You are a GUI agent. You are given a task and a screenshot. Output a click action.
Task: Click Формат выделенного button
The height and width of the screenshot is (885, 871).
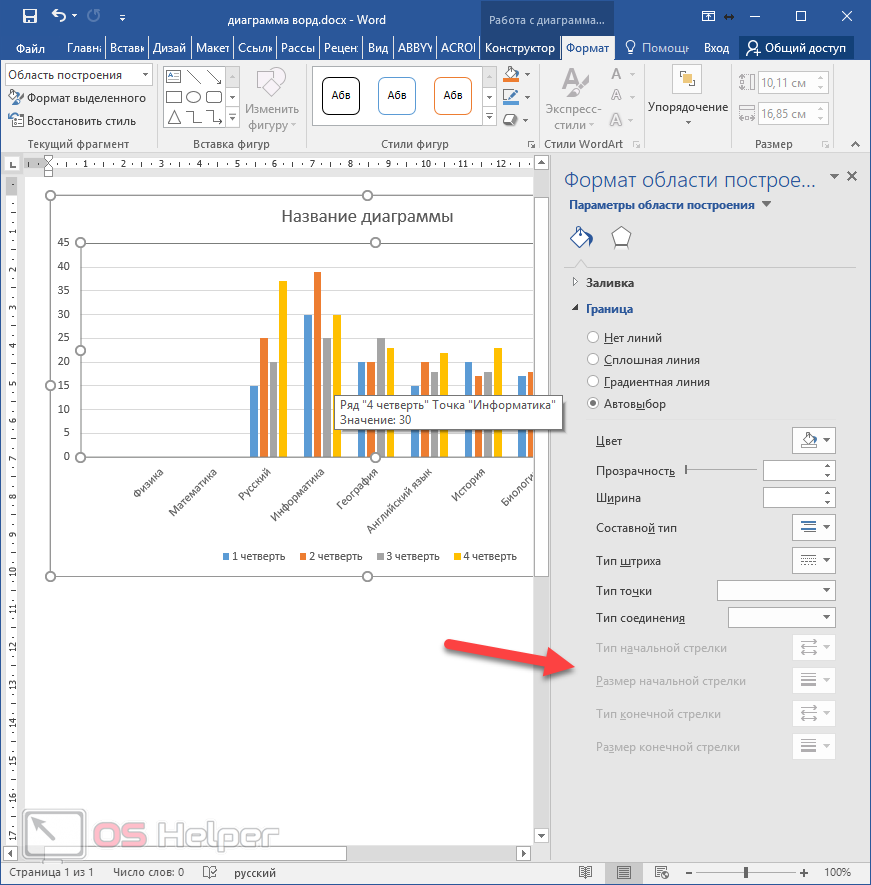[x=77, y=98]
